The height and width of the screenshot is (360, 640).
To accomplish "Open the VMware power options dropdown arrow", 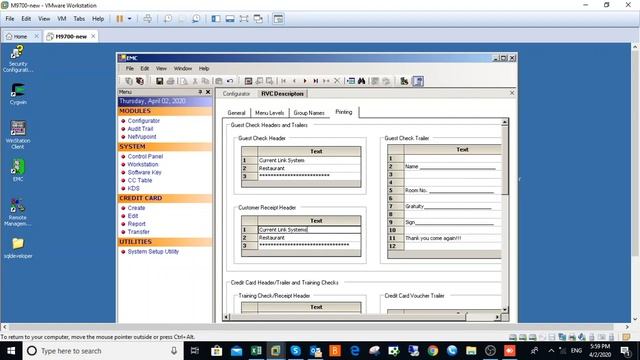I will pyautogui.click(x=129, y=19).
